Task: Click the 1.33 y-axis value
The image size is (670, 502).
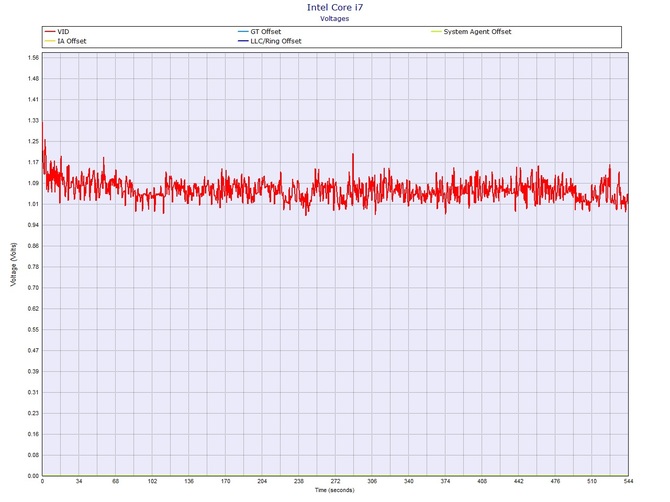Action: [x=33, y=120]
